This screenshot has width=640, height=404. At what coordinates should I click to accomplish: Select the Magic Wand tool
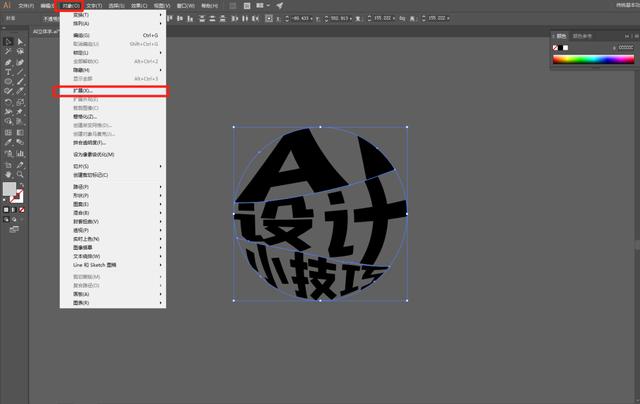(x=8, y=51)
